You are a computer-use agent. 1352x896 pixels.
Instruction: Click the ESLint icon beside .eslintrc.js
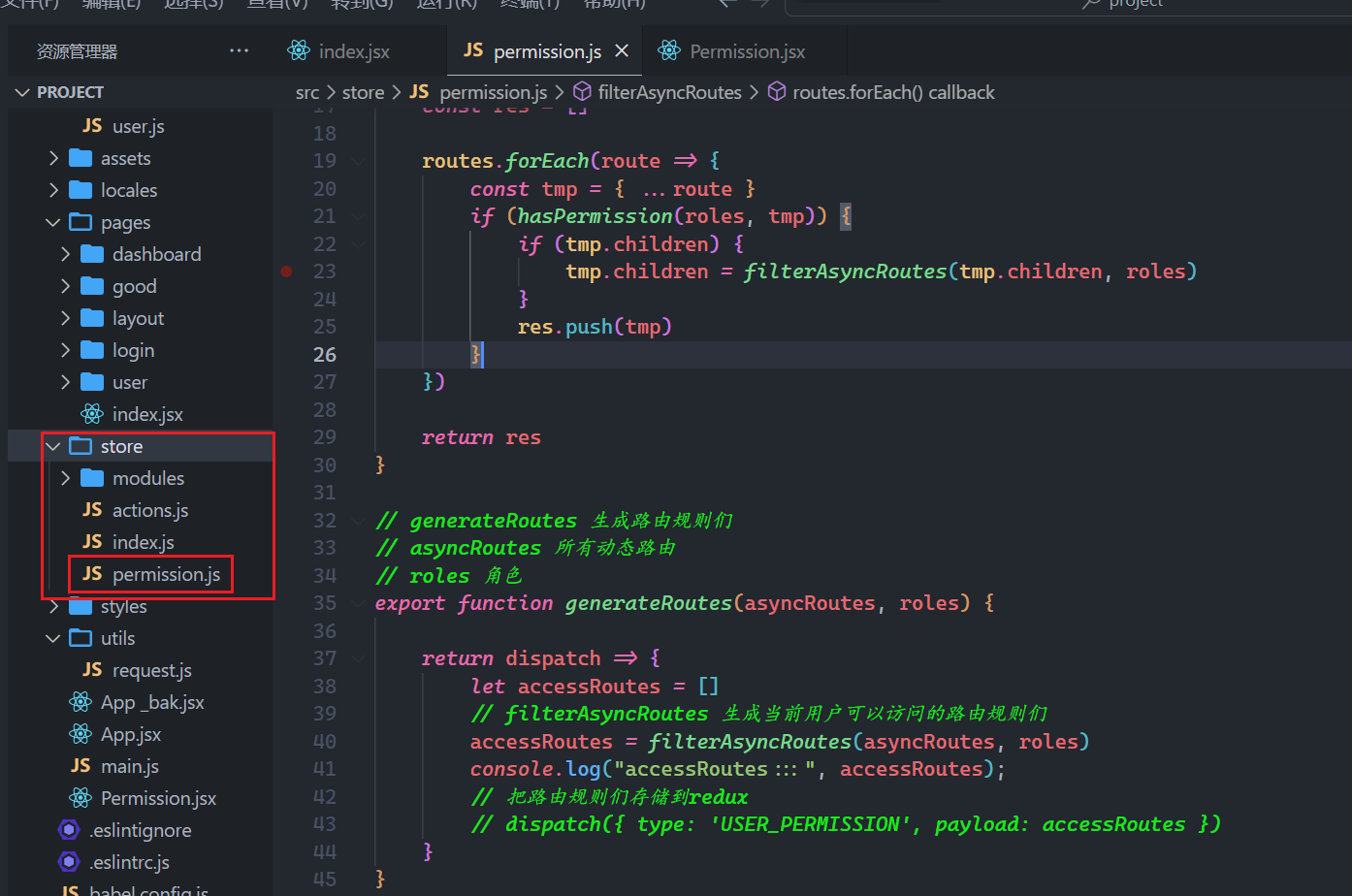pos(69,862)
